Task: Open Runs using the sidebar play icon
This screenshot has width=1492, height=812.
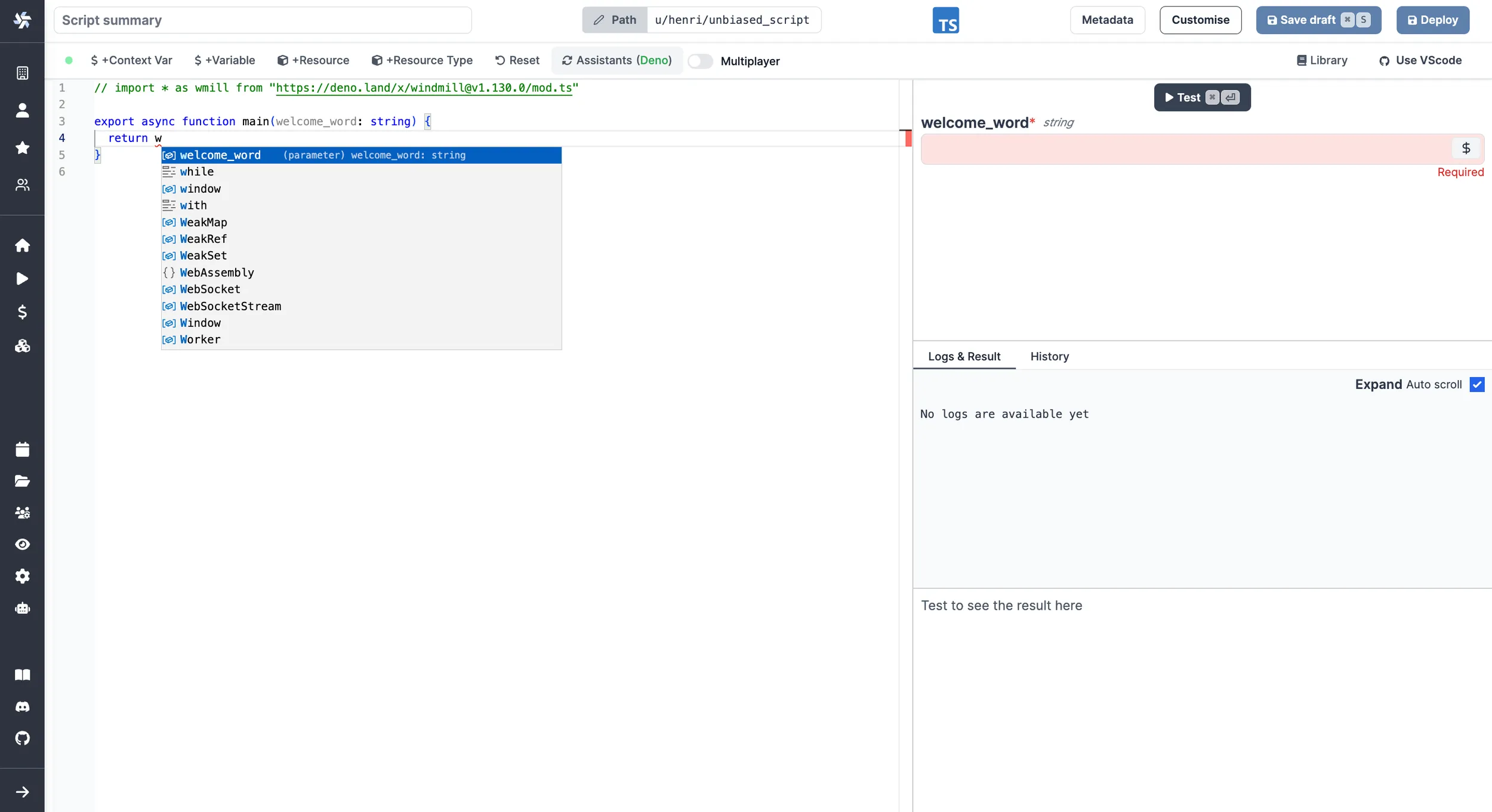Action: 22,279
